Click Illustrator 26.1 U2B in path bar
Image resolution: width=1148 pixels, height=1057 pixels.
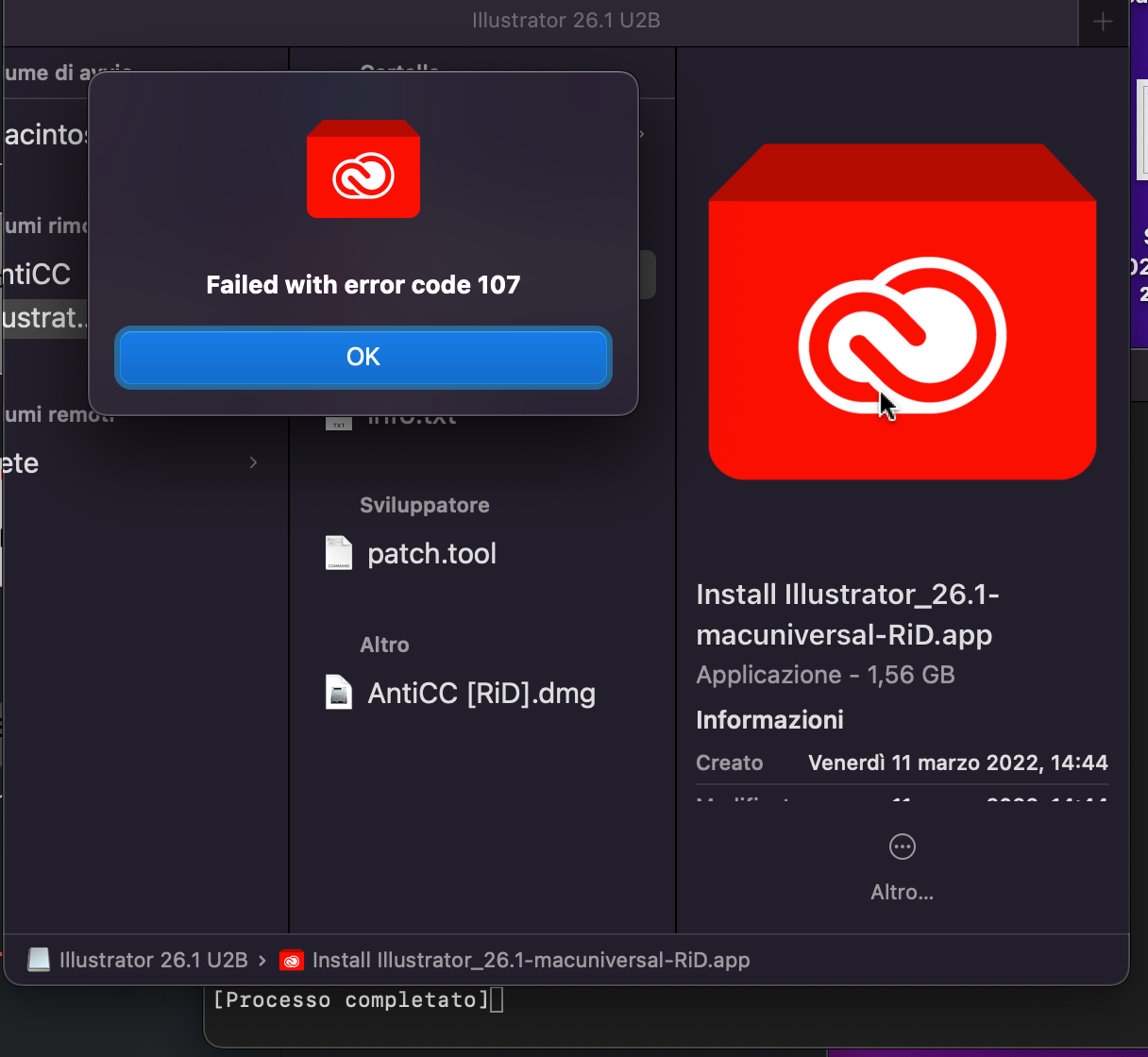click(x=154, y=960)
